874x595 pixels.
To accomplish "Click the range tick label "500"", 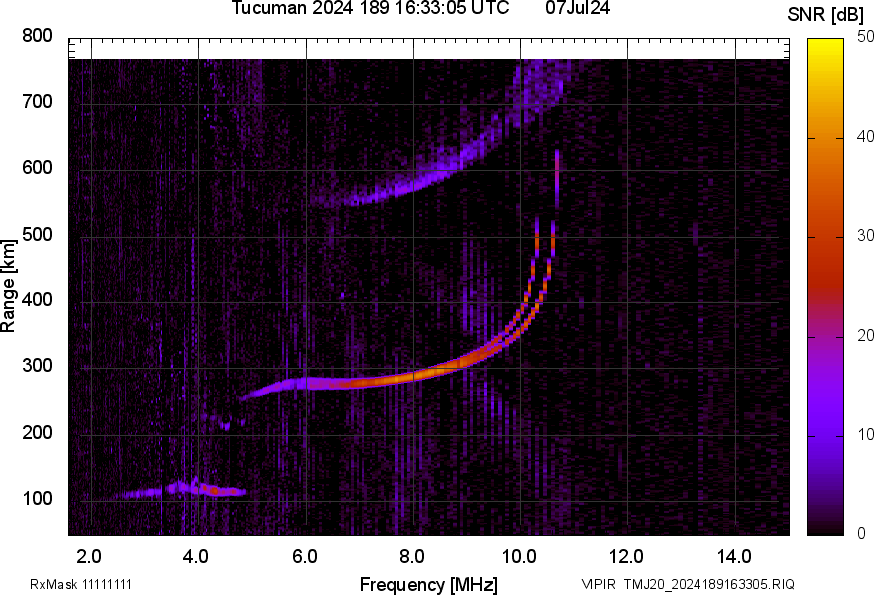I will 37,234.
